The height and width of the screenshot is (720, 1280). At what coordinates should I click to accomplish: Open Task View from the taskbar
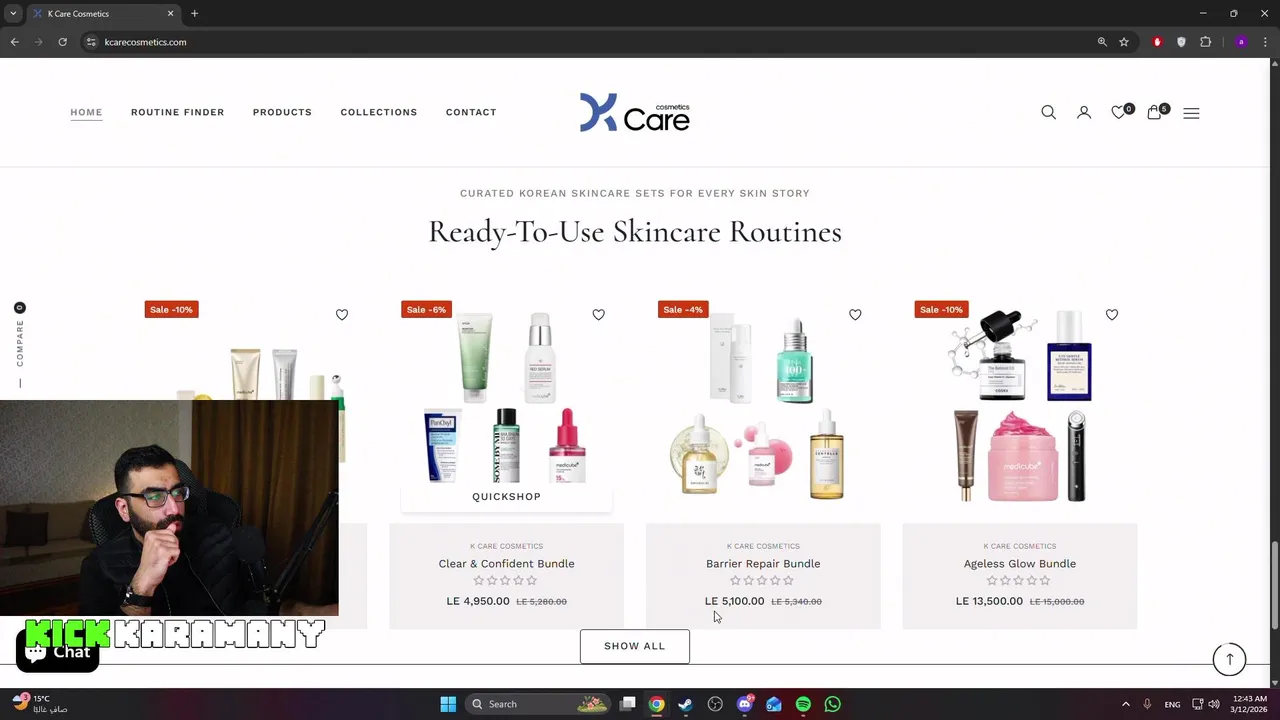(x=627, y=704)
